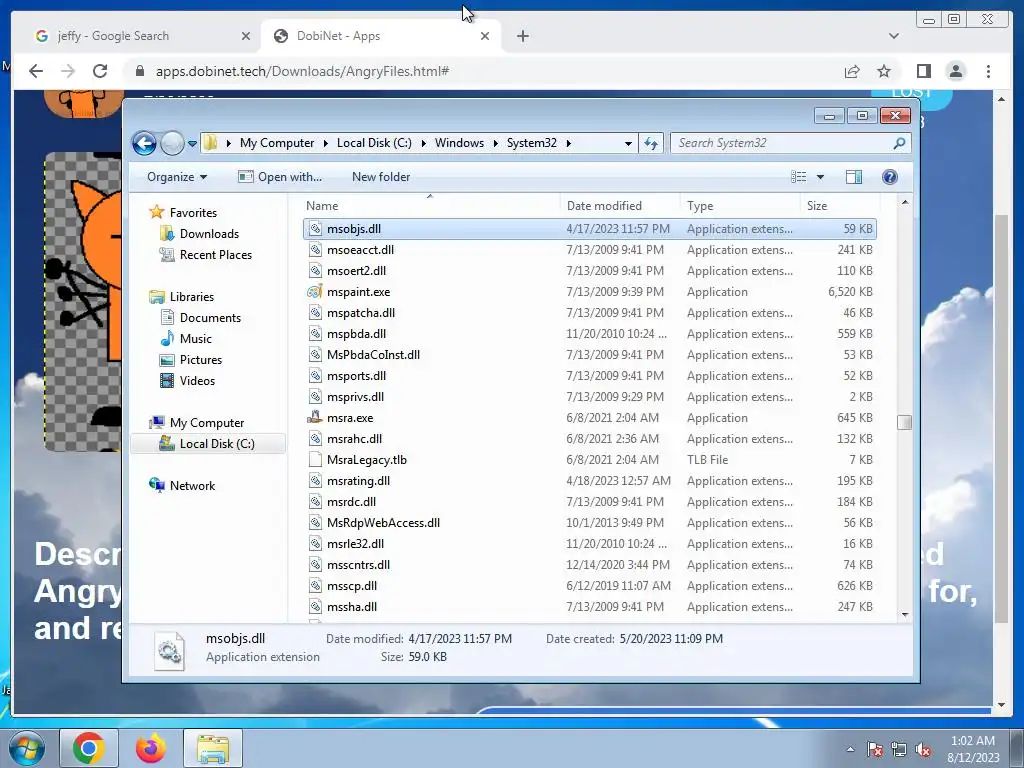Select the msra.exe file icon

click(315, 418)
